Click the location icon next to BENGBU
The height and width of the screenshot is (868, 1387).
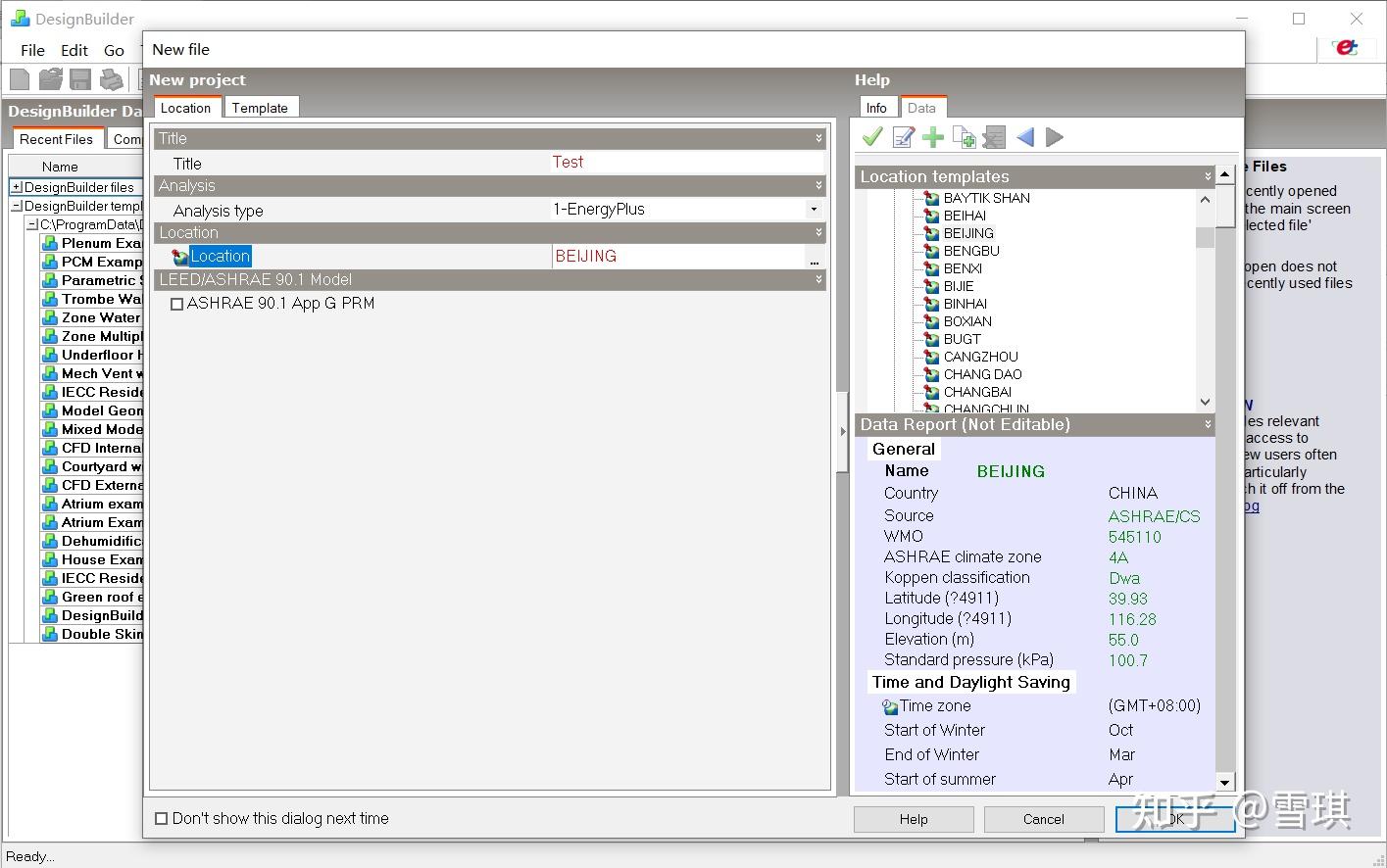[x=932, y=251]
